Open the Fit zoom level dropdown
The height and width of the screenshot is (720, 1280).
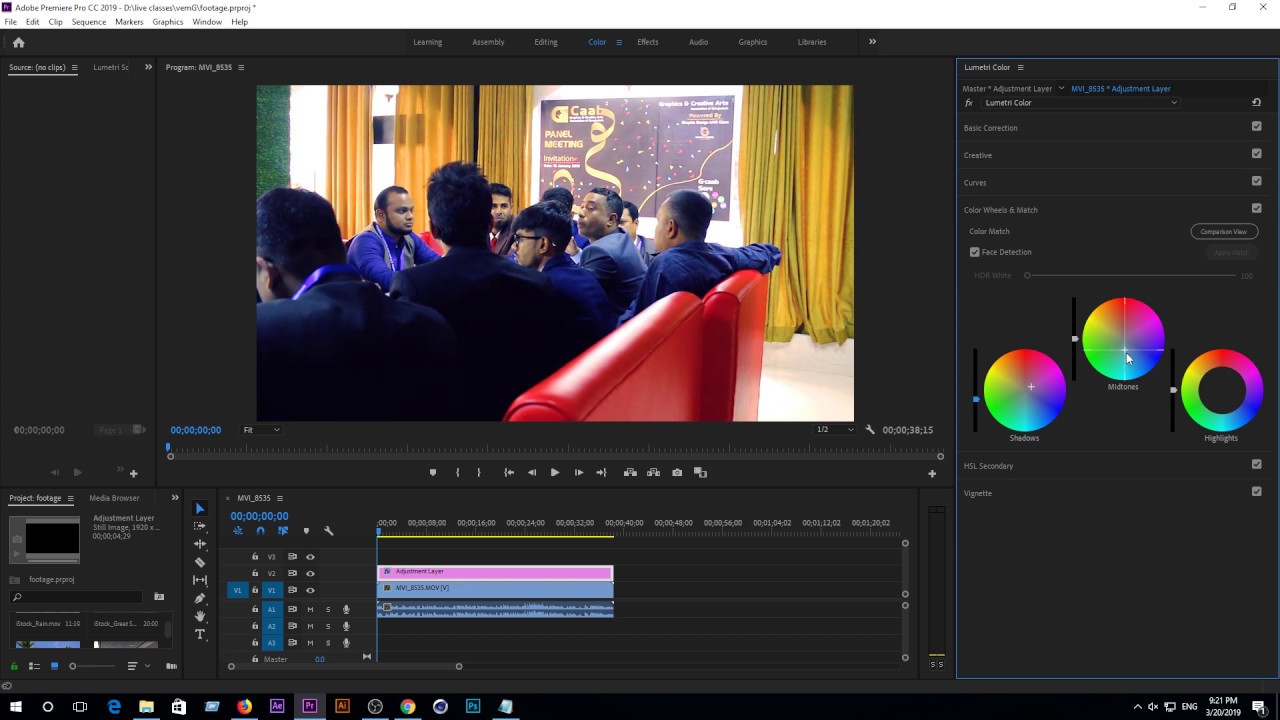click(x=262, y=430)
